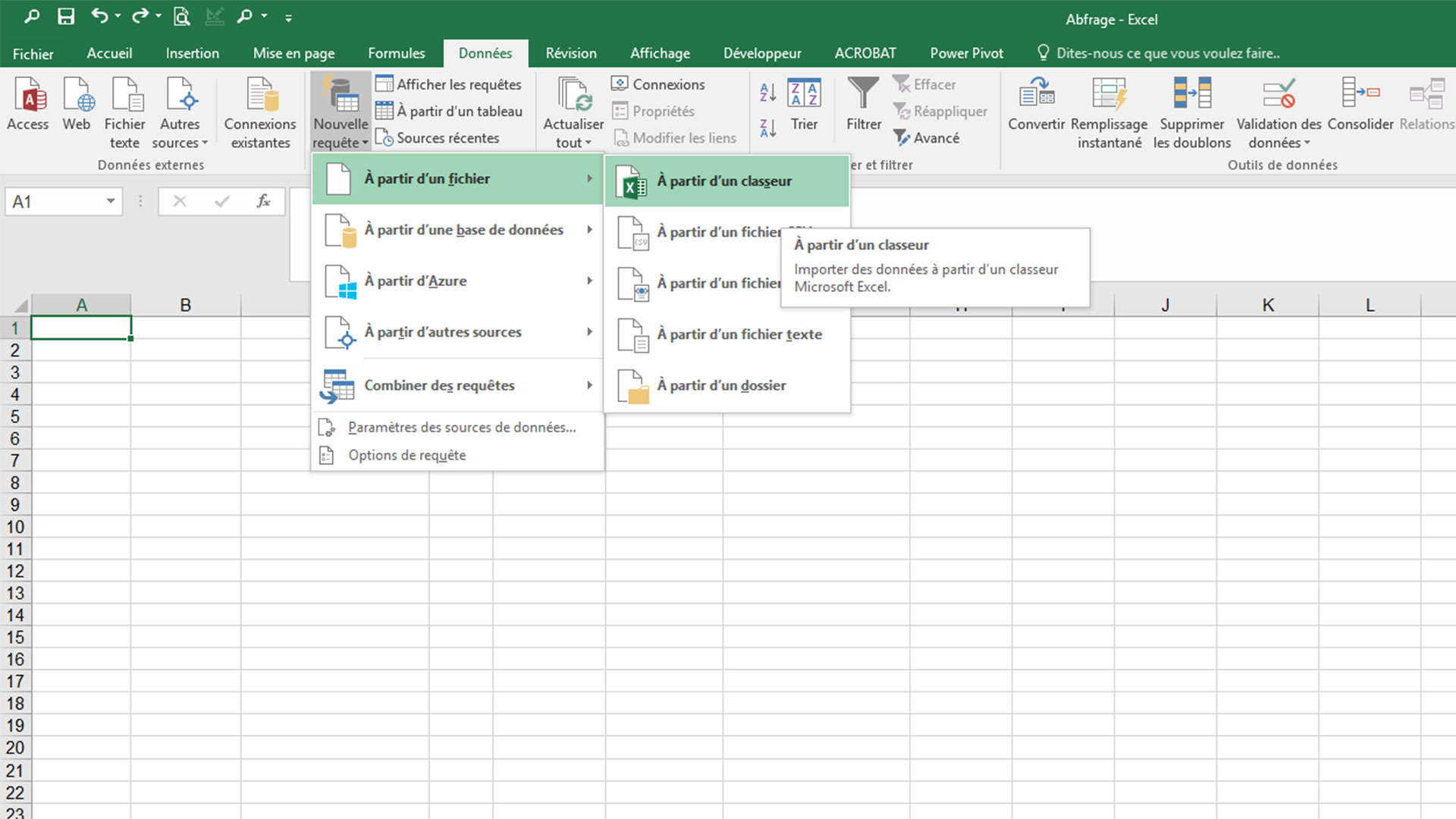Click Options de requête
The image size is (1456, 819).
tap(406, 455)
